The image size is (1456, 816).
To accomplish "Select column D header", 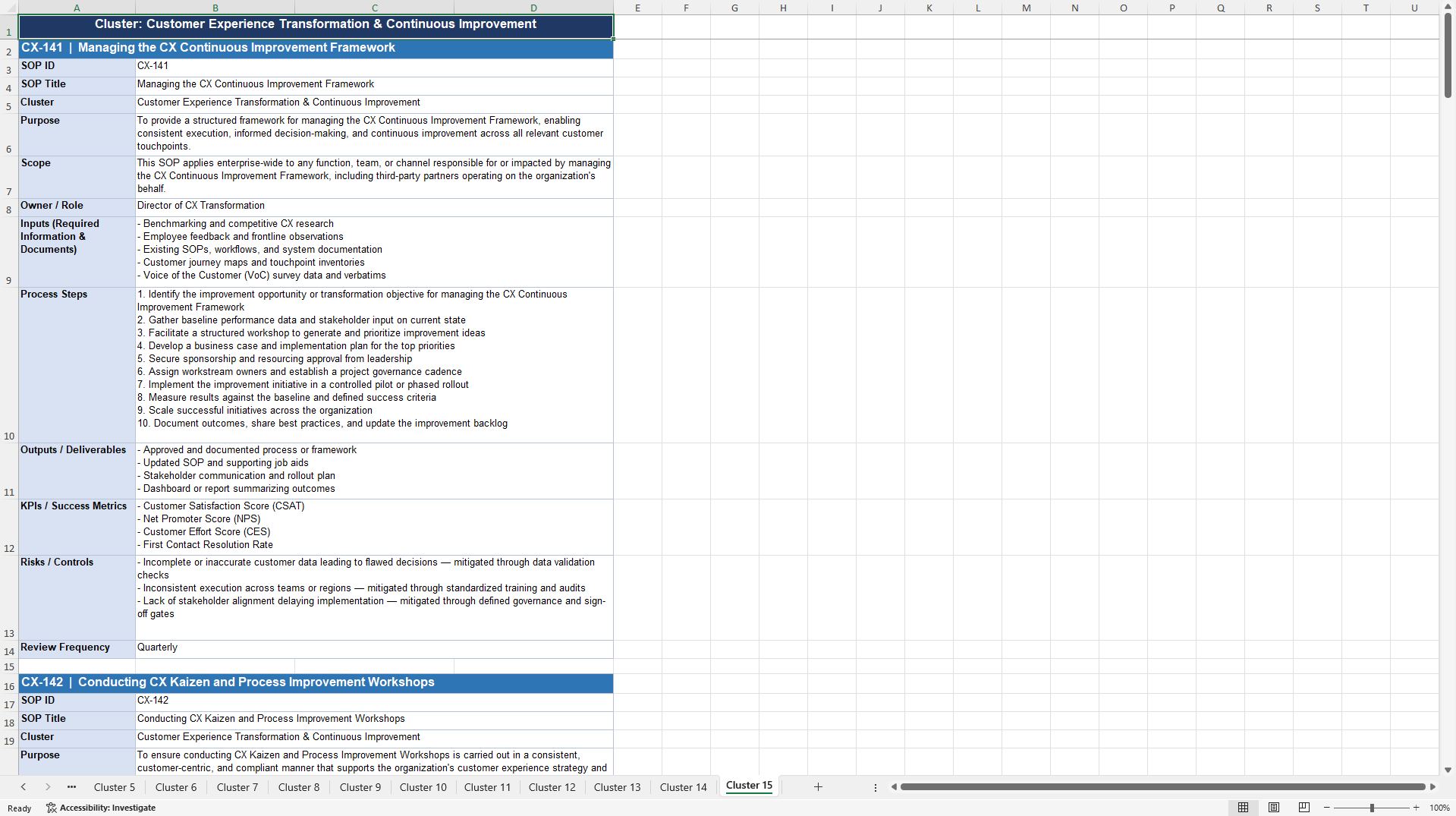I will pos(533,8).
